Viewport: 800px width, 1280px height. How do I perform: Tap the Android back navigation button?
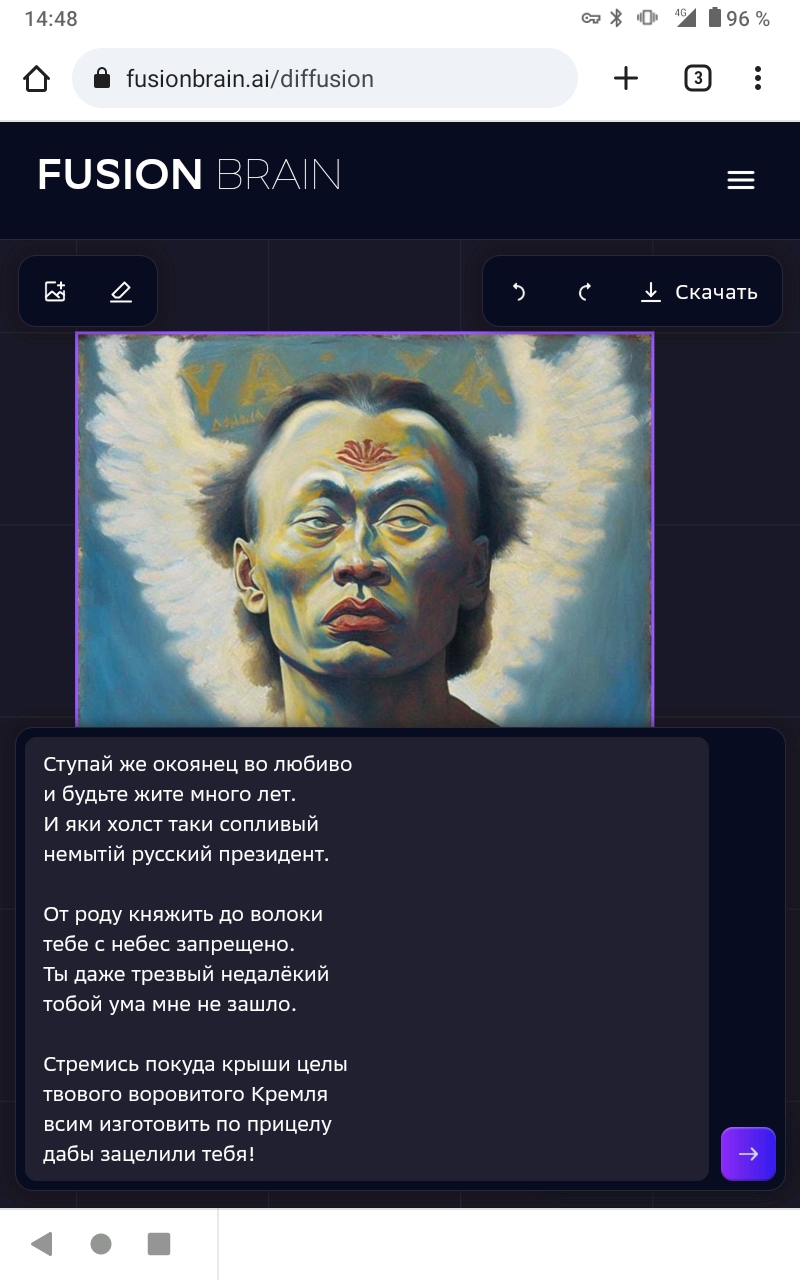pyautogui.click(x=42, y=1244)
